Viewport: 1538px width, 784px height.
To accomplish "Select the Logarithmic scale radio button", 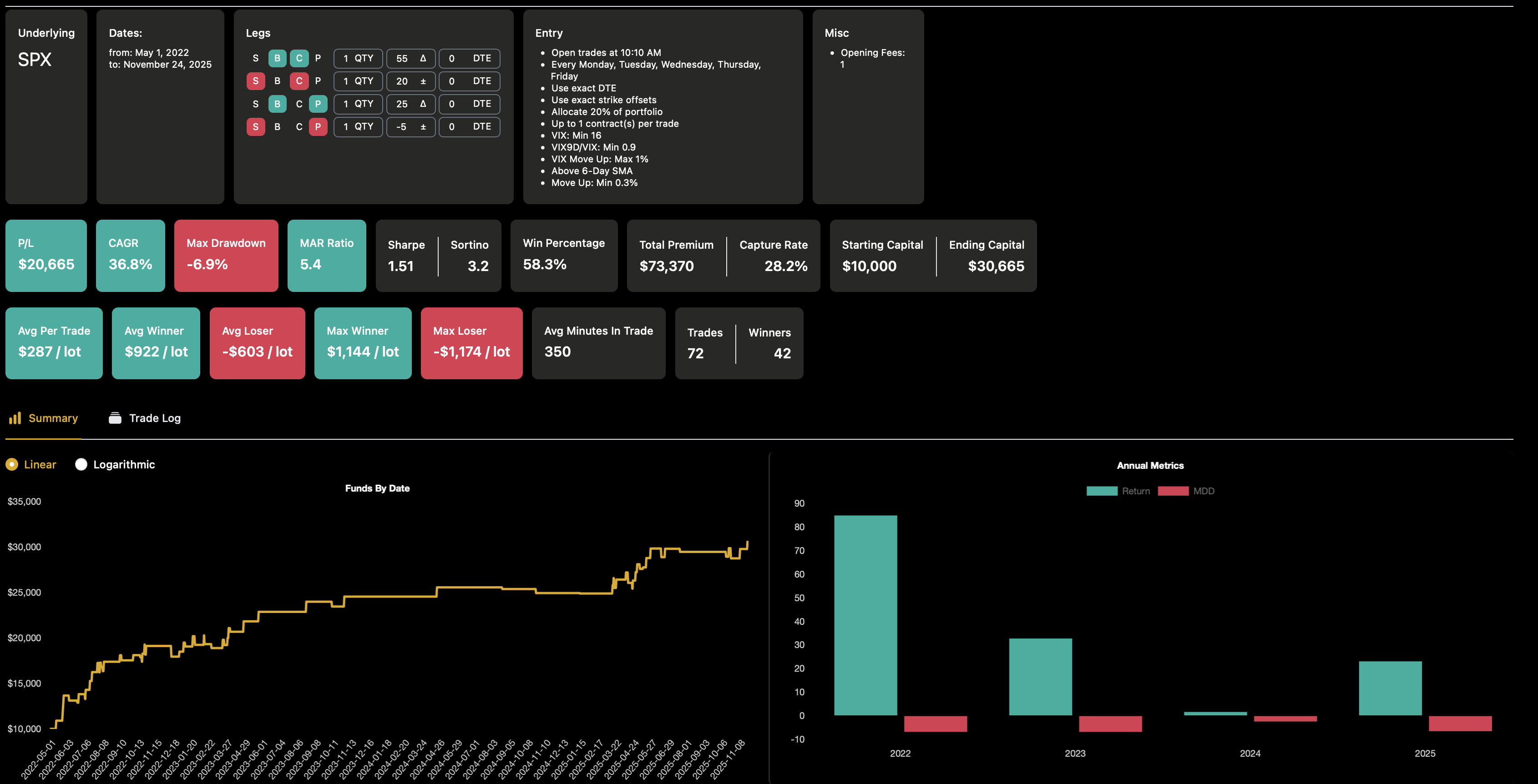I will pos(81,464).
